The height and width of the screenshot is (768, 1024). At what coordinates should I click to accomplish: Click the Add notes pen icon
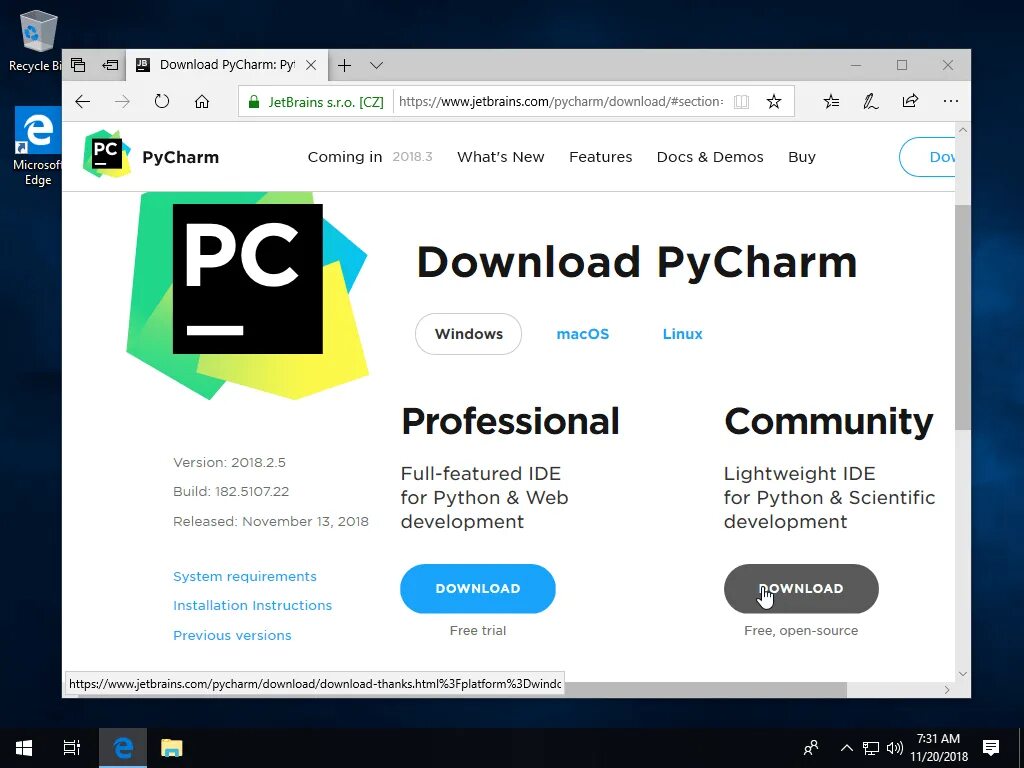point(871,101)
